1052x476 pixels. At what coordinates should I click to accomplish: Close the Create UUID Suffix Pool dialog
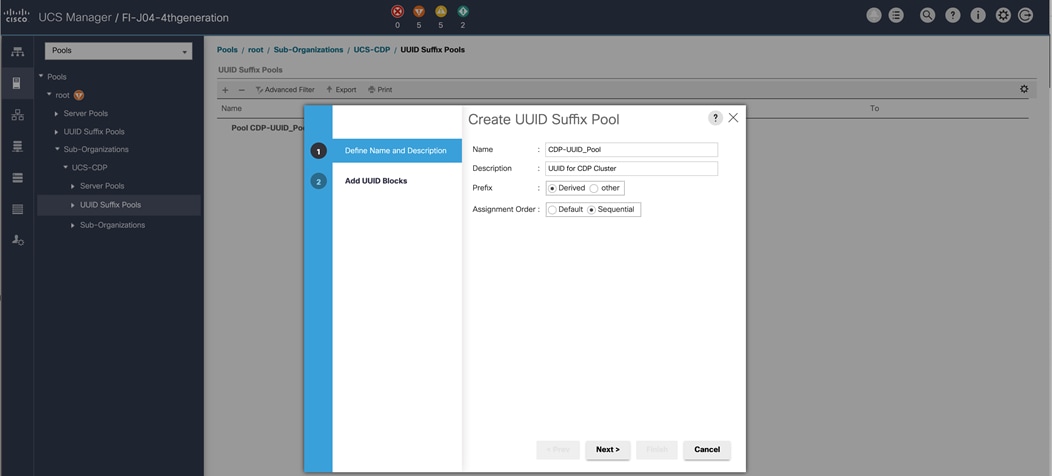(733, 117)
